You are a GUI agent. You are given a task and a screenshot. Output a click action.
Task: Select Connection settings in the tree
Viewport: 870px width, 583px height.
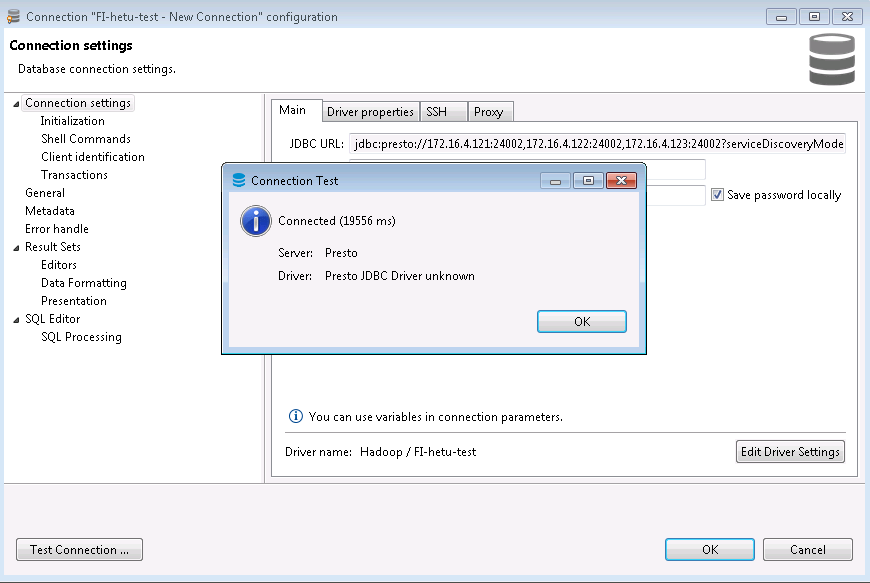click(78, 103)
